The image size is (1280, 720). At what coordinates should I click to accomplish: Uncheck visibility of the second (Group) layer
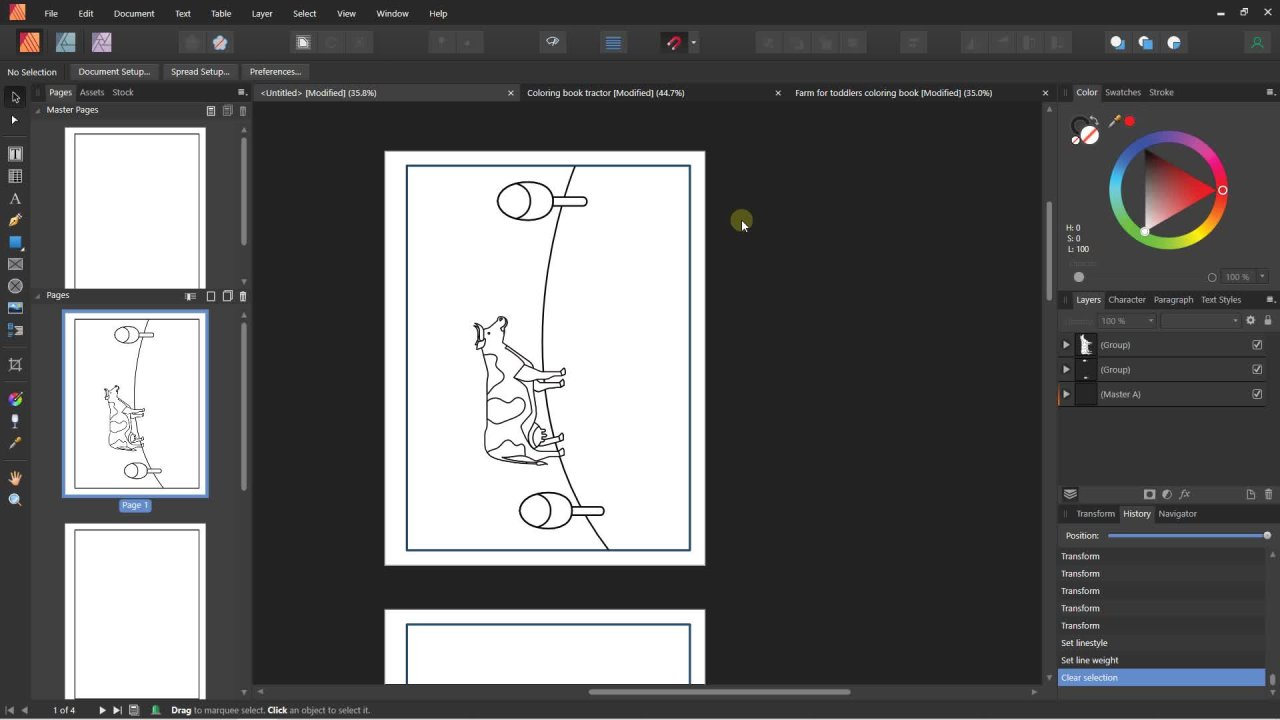coord(1257,370)
